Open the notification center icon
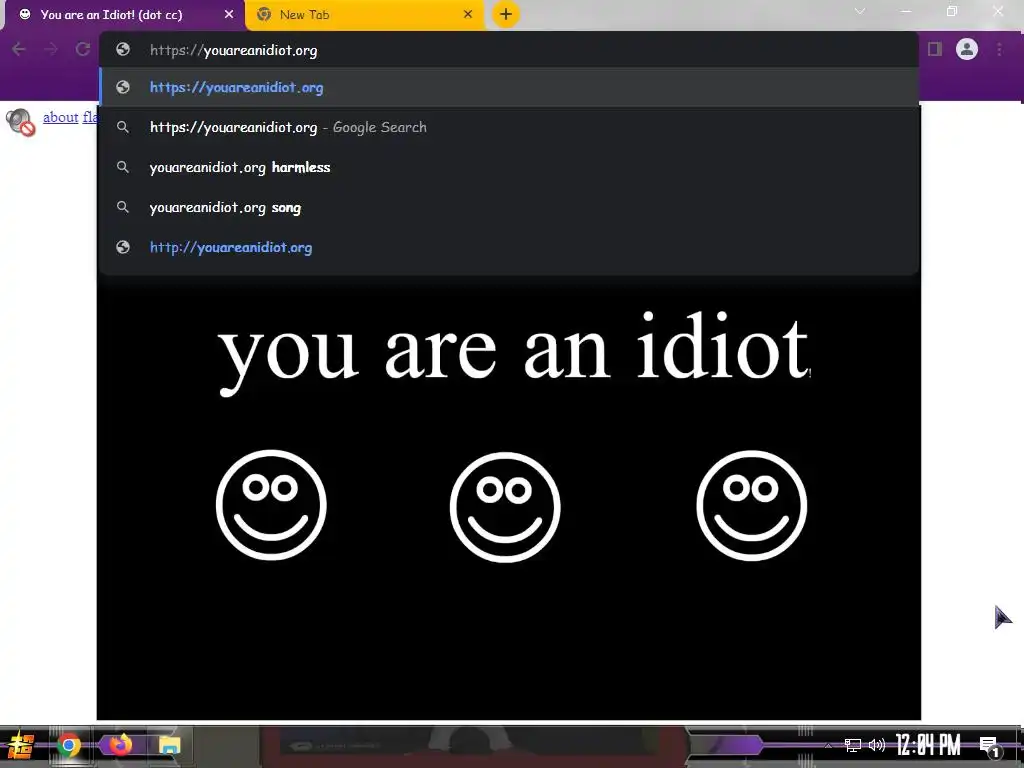 point(990,746)
